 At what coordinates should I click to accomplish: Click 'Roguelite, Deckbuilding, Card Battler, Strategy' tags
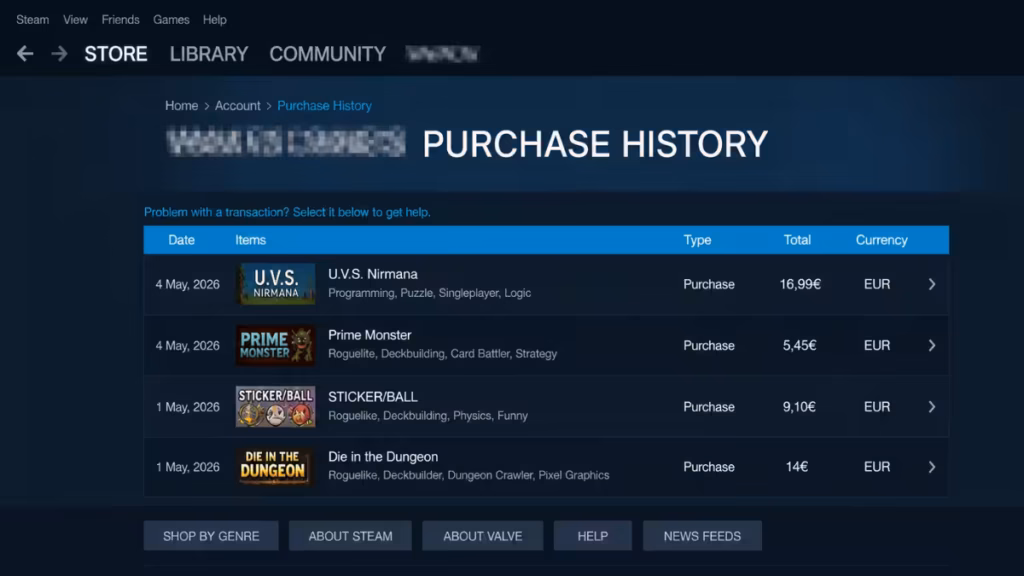pos(443,354)
